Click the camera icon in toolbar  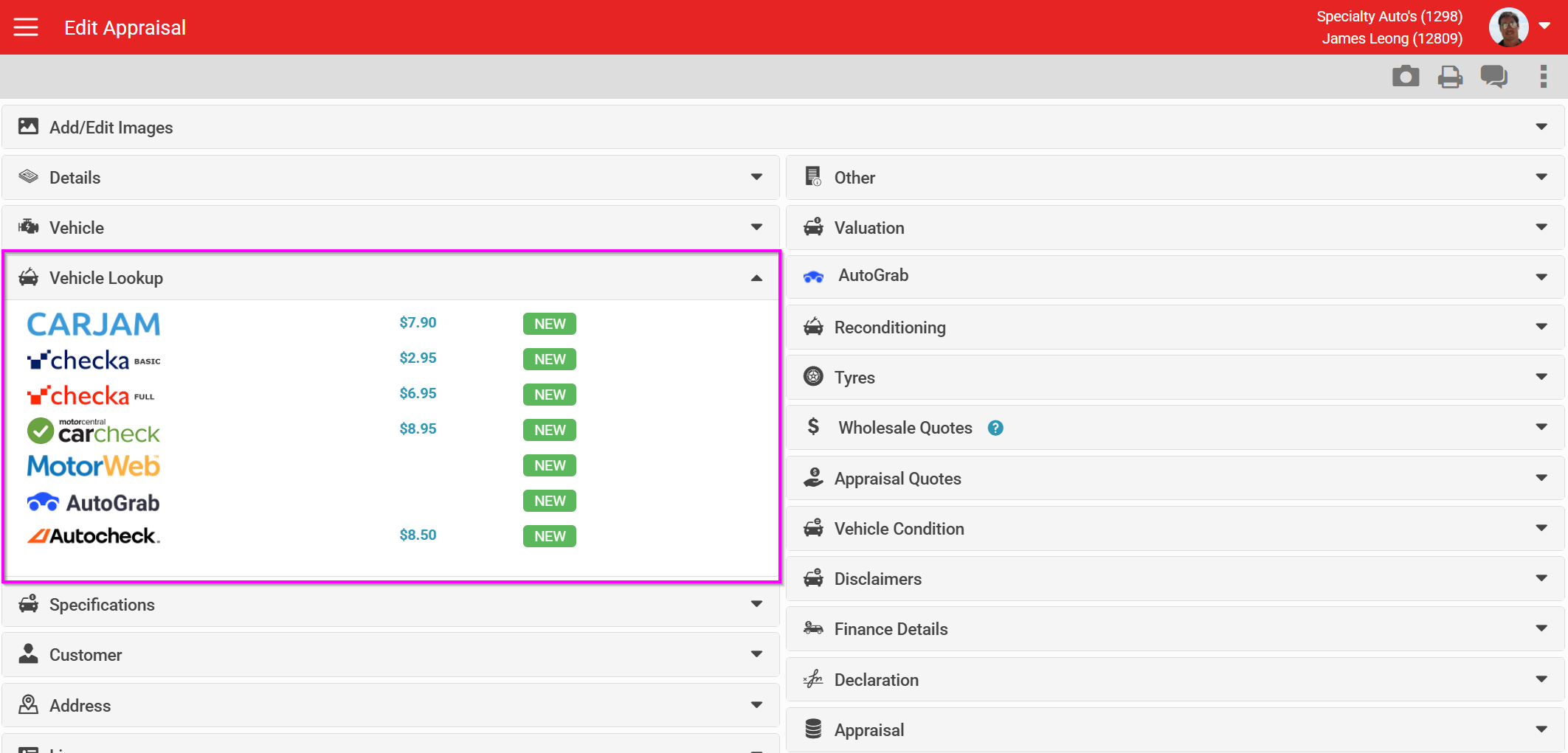click(x=1406, y=76)
